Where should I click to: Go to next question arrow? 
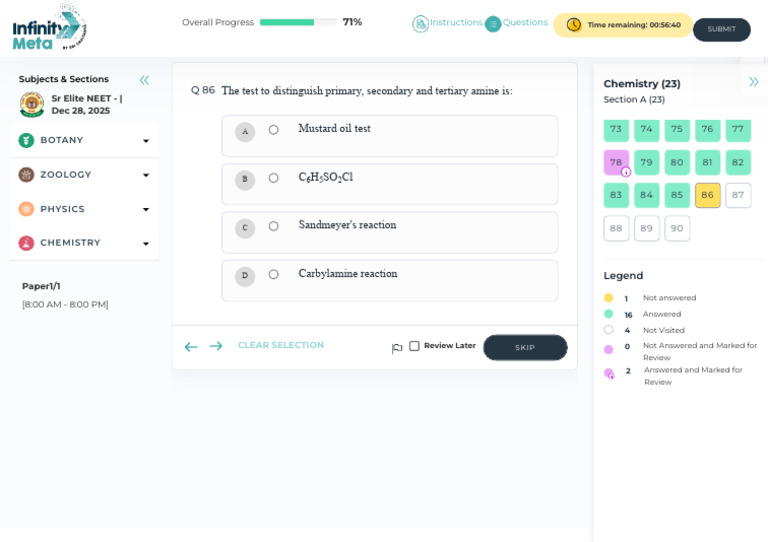coord(216,346)
